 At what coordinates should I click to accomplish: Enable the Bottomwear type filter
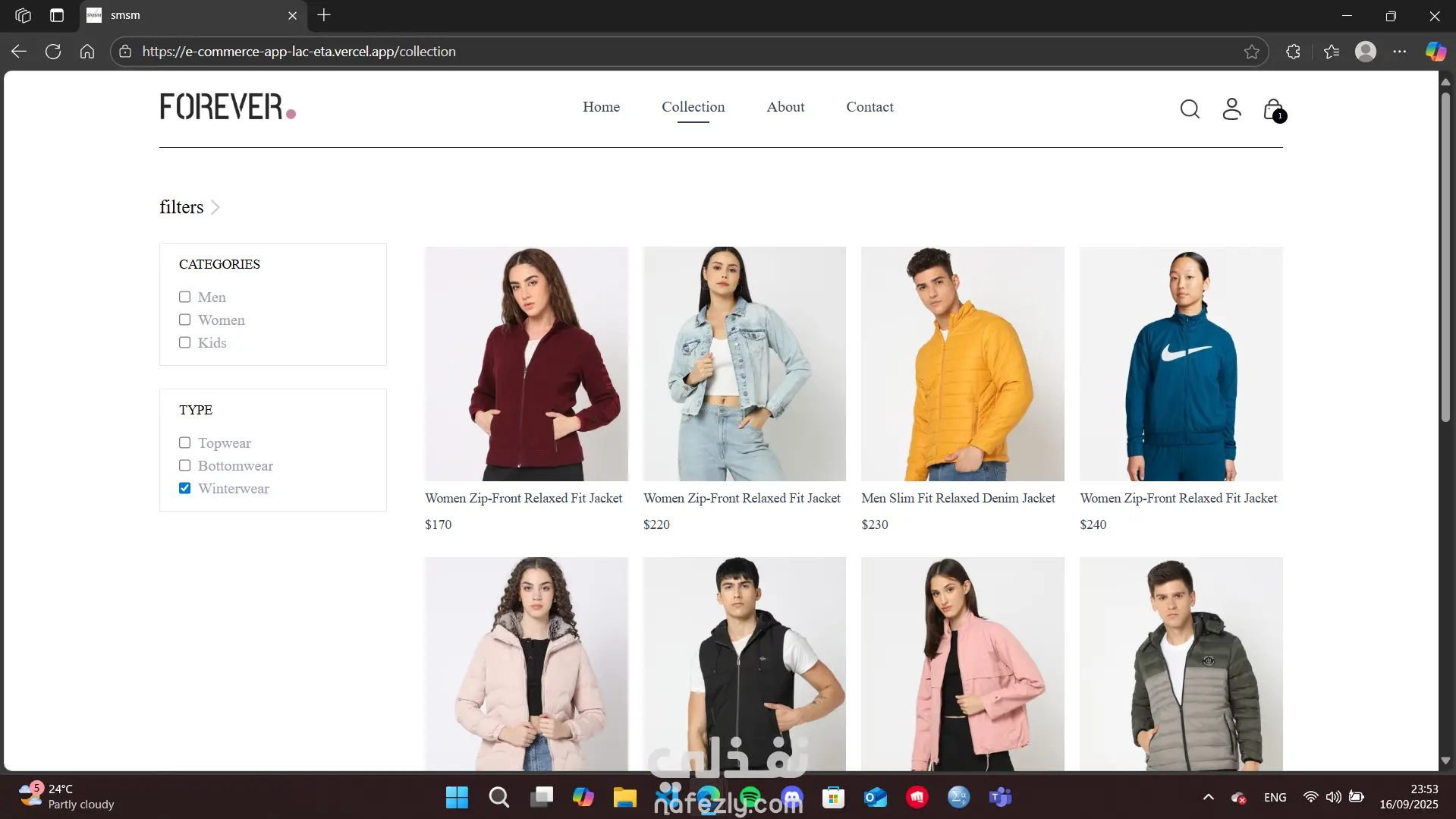(x=184, y=465)
